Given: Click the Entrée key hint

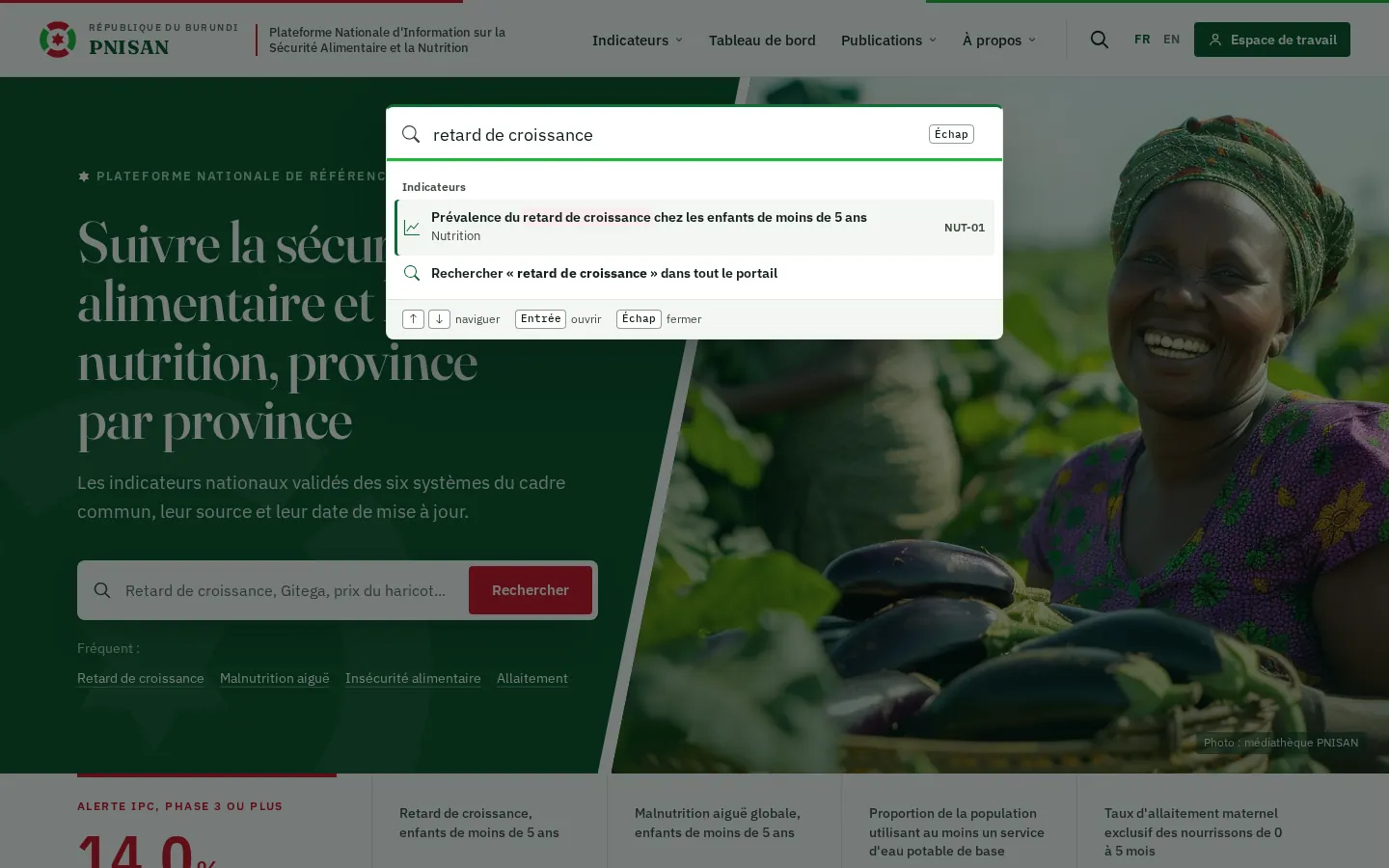Looking at the screenshot, I should coord(540,319).
